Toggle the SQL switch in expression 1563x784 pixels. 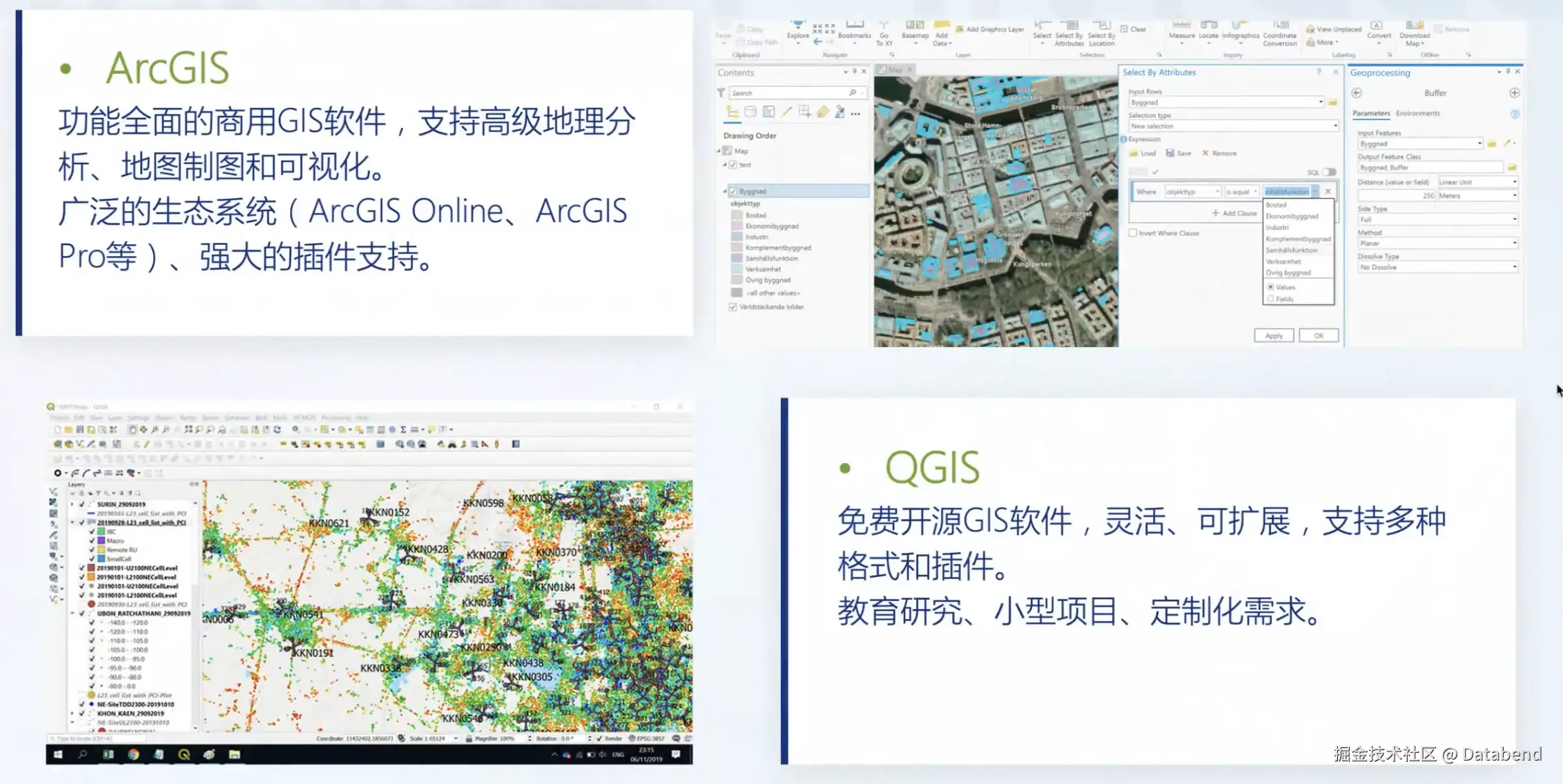[x=1328, y=172]
